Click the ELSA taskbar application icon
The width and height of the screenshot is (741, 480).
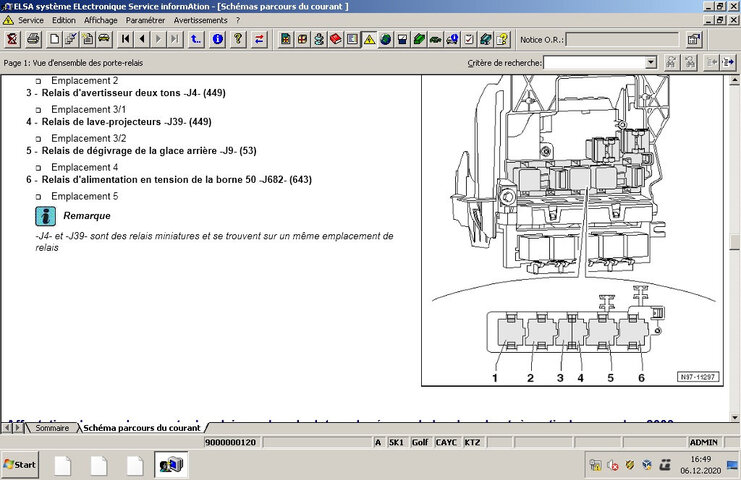[171, 465]
